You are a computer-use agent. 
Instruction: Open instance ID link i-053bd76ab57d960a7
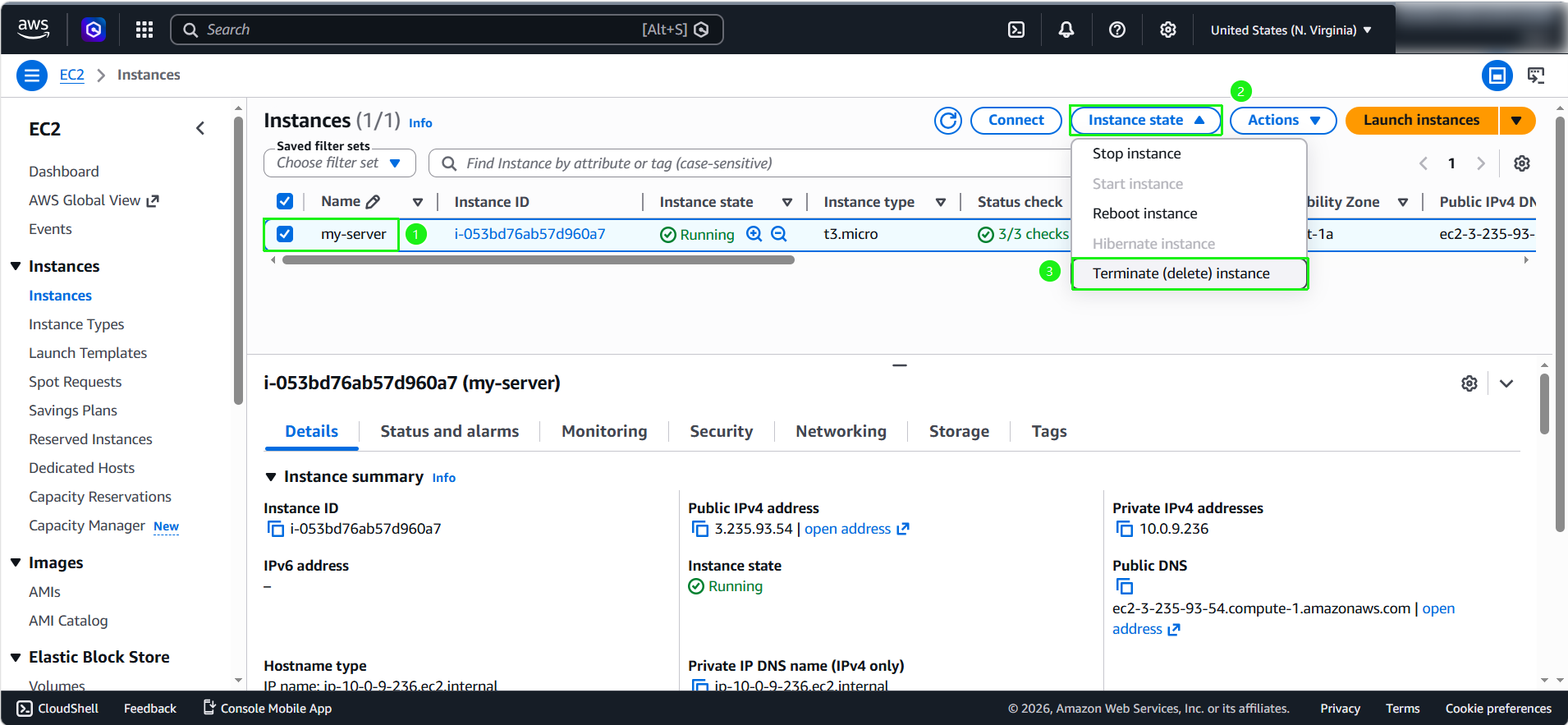pyautogui.click(x=530, y=234)
